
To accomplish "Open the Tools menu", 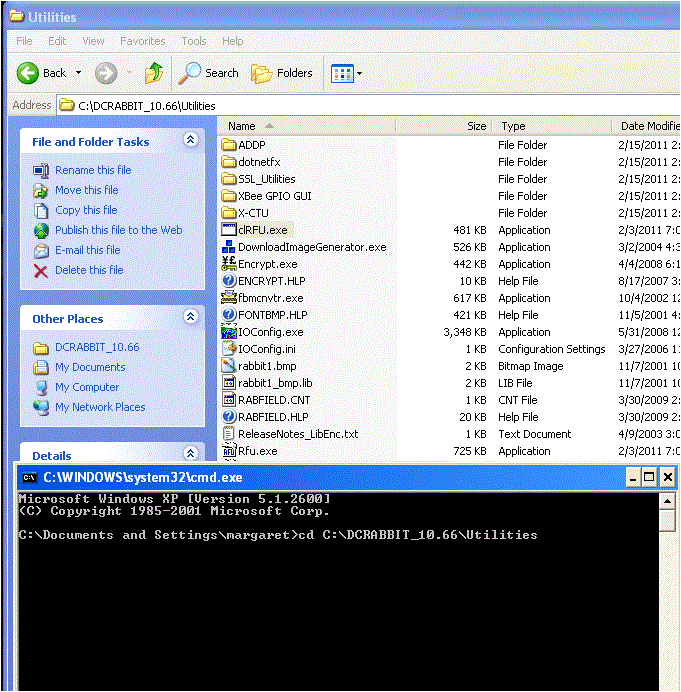I will pyautogui.click(x=194, y=41).
